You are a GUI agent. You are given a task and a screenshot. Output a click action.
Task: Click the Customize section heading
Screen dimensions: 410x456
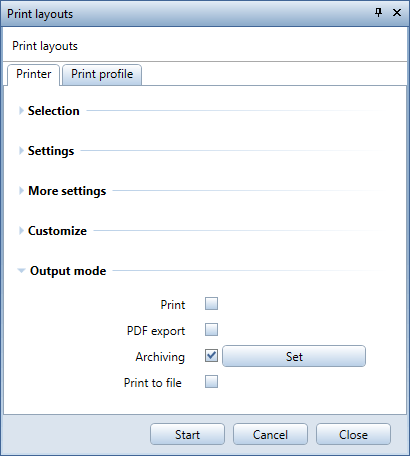[x=57, y=231]
